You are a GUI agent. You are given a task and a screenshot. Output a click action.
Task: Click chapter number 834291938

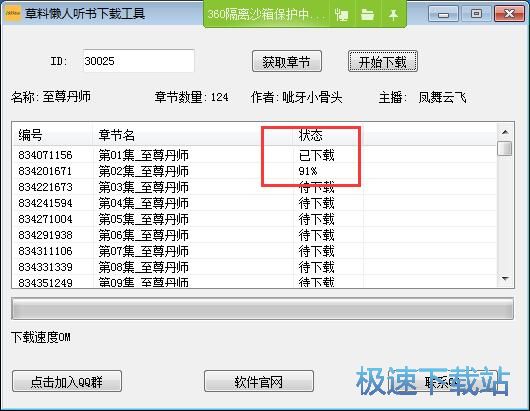45,235
